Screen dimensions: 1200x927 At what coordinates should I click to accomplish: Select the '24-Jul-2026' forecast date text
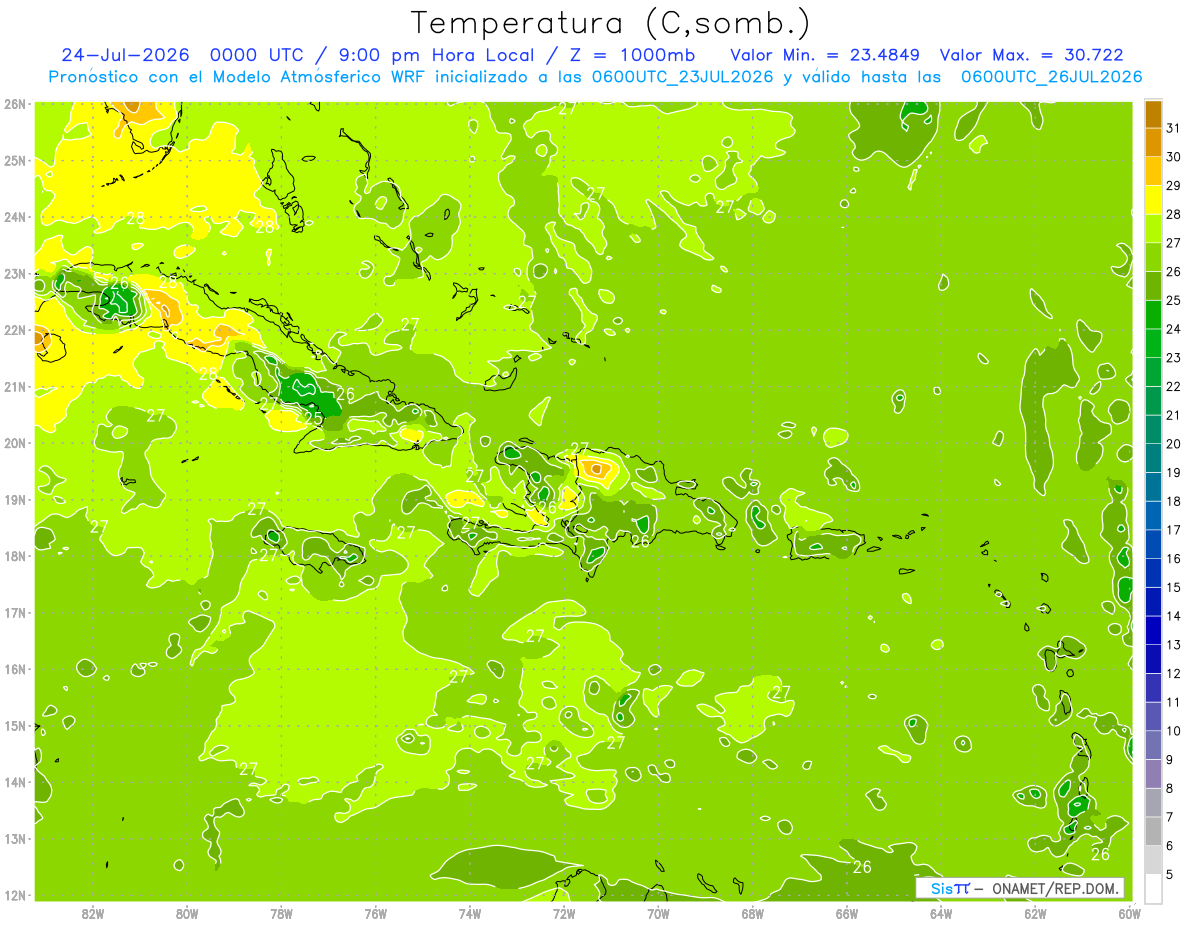pyautogui.click(x=125, y=55)
